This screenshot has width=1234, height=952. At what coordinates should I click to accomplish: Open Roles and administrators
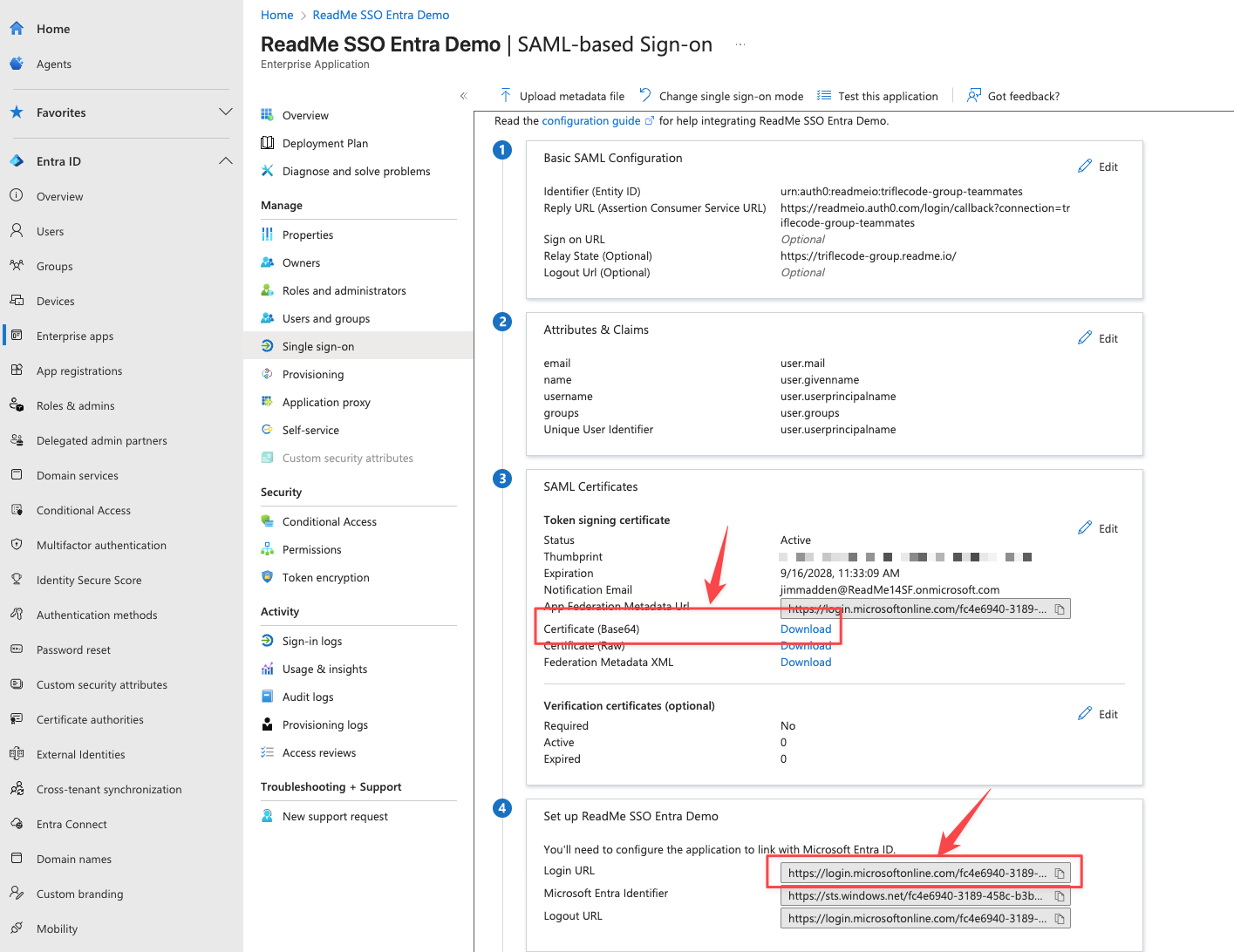pos(344,290)
